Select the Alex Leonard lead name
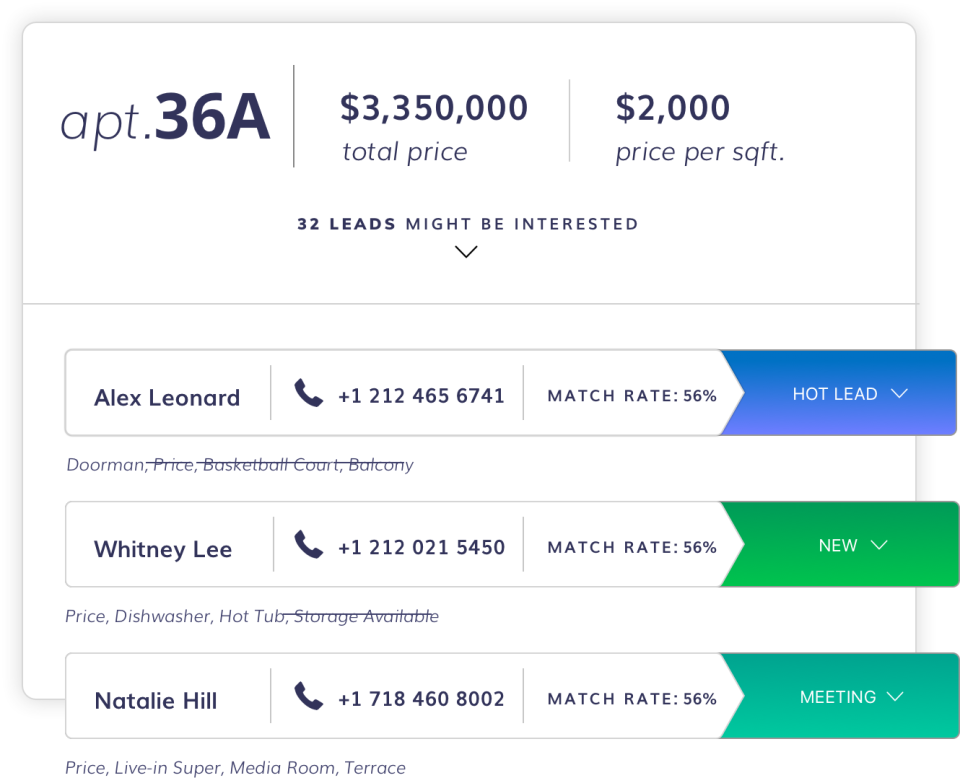Screen dimensions: 960x778 (167, 397)
